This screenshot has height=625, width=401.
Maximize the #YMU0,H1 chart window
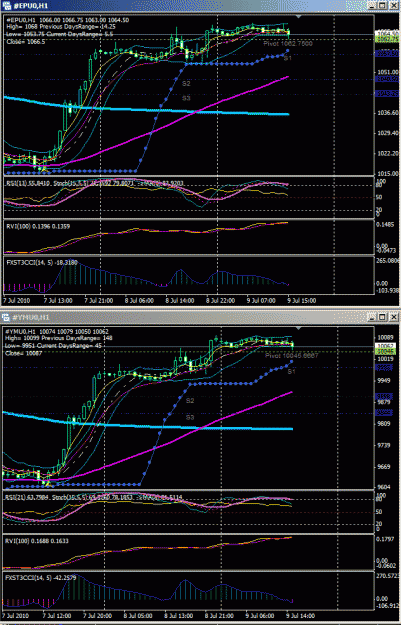point(382,317)
